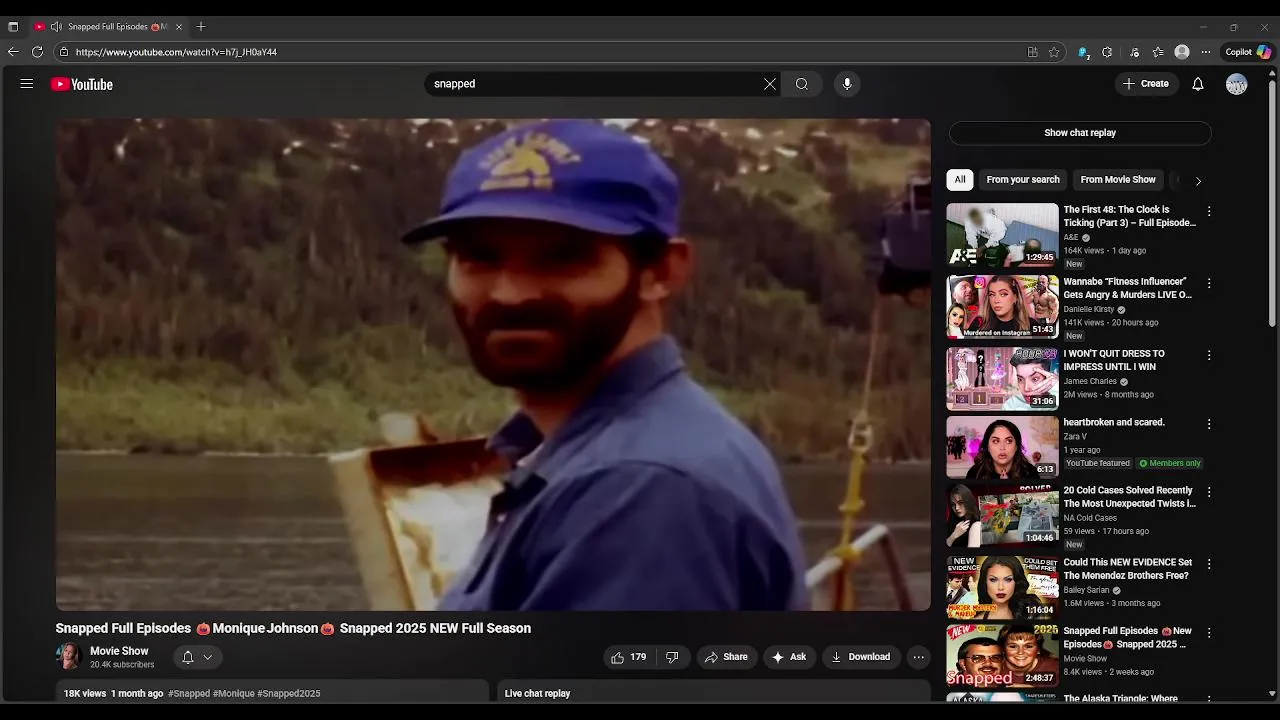This screenshot has width=1280, height=720.
Task: Open options for I WON'T QUIT DRESS video
Action: point(1209,355)
